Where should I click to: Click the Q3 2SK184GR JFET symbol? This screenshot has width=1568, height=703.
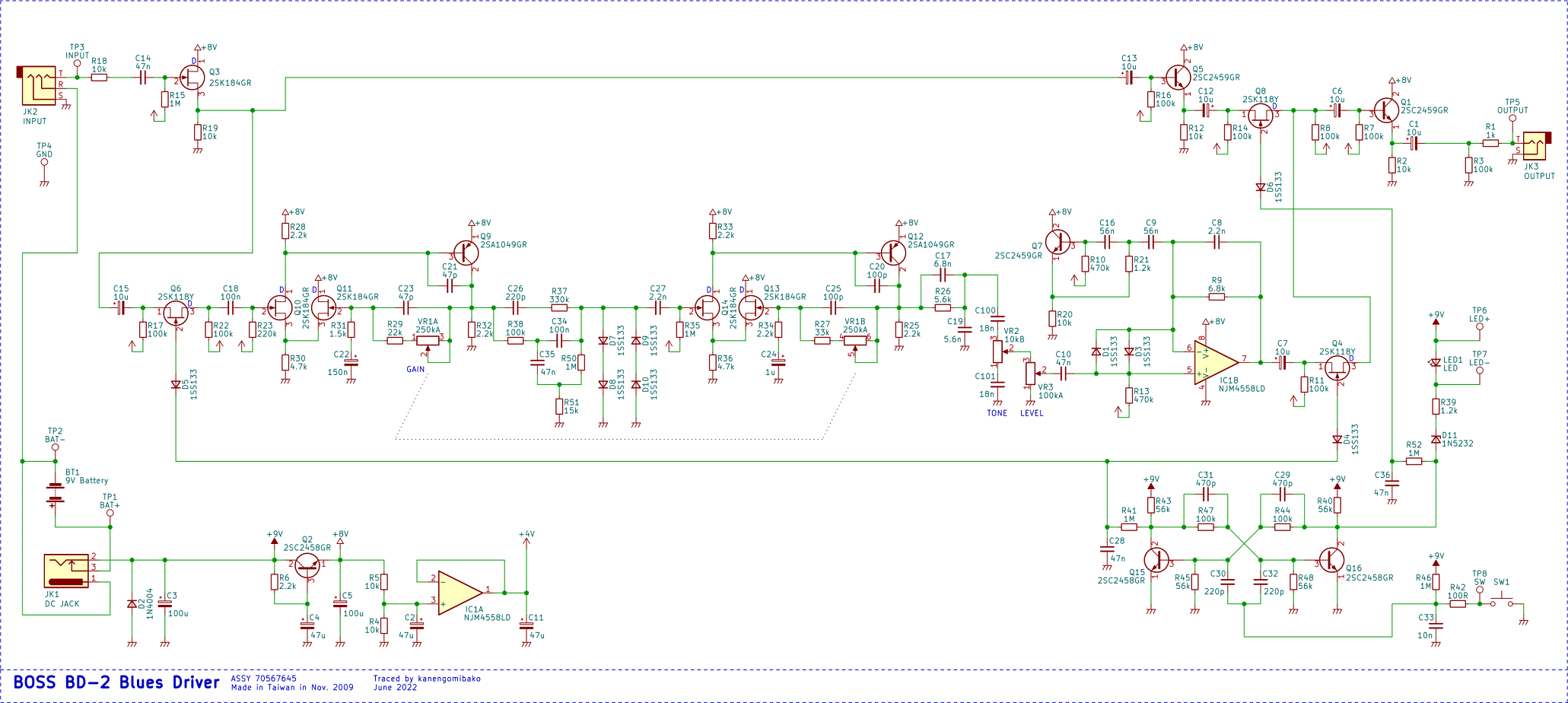[192, 78]
